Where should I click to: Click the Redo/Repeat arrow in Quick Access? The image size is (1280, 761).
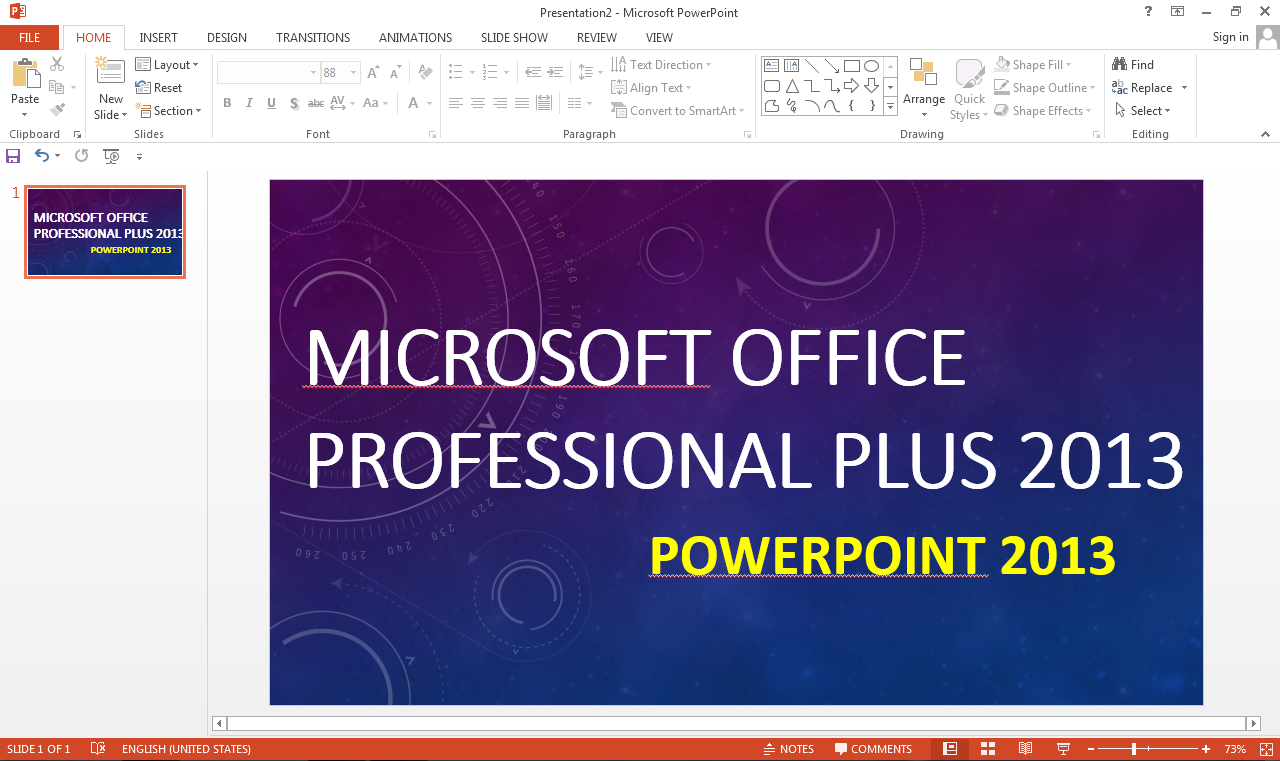pos(82,156)
